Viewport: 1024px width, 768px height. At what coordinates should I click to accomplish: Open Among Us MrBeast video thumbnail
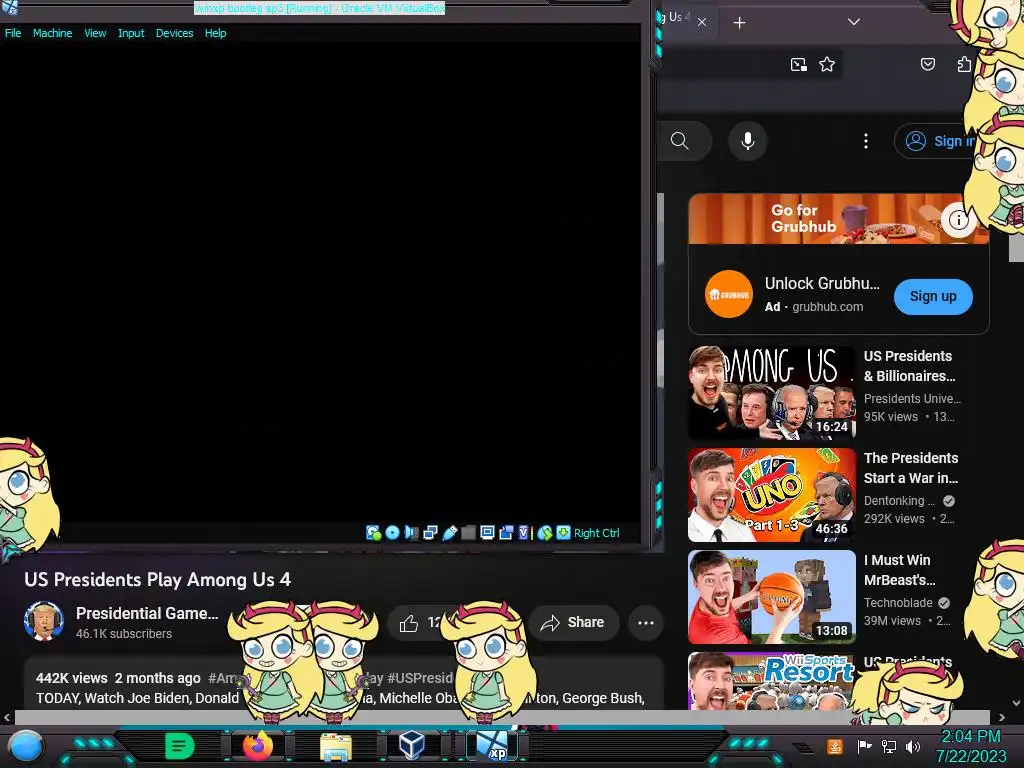(x=772, y=392)
